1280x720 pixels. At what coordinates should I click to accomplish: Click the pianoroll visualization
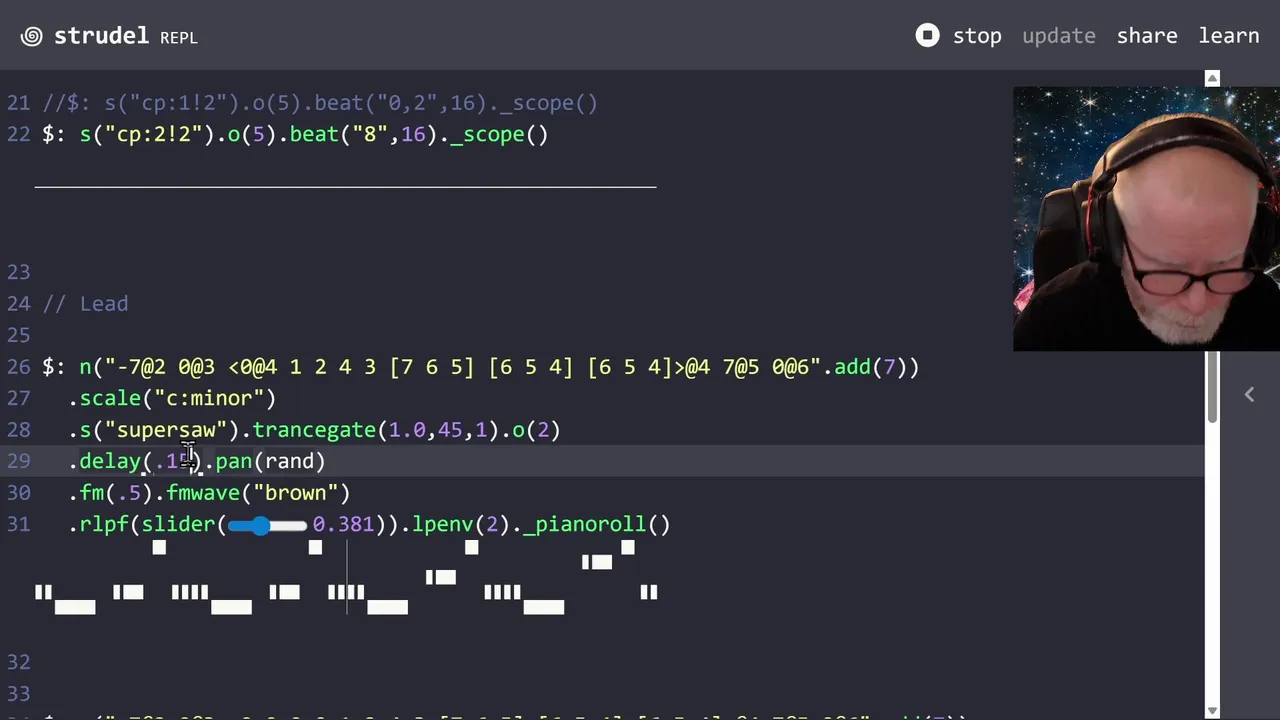(x=346, y=577)
